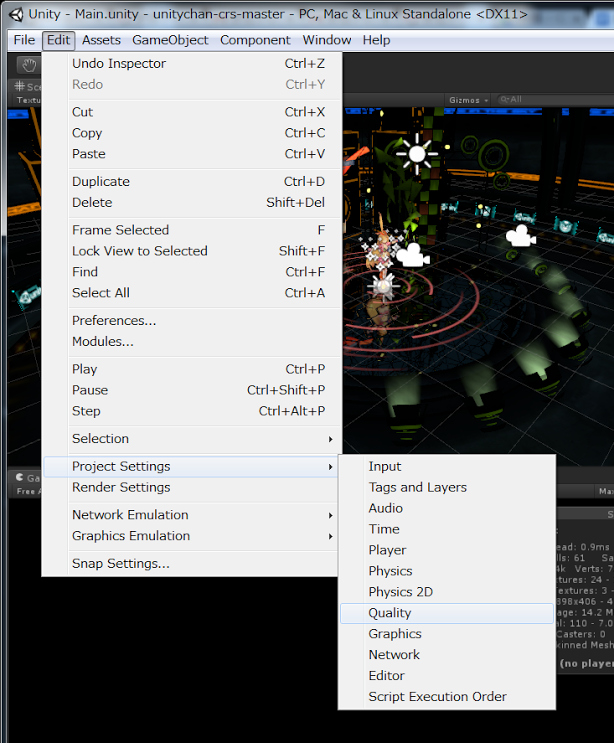Open the Textured draw mode dropdown
The image size is (614, 743).
coord(27,100)
